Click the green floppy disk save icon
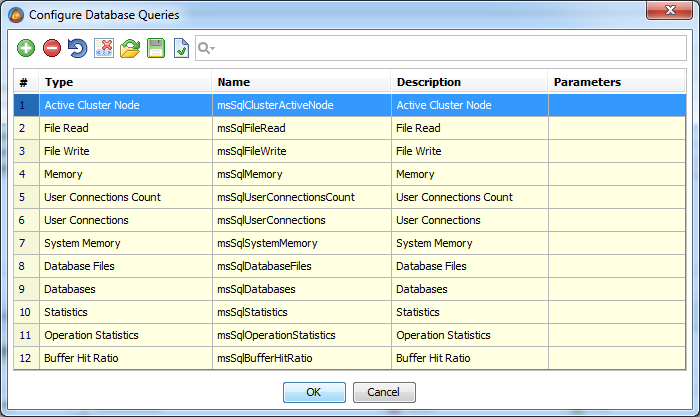 pos(156,48)
